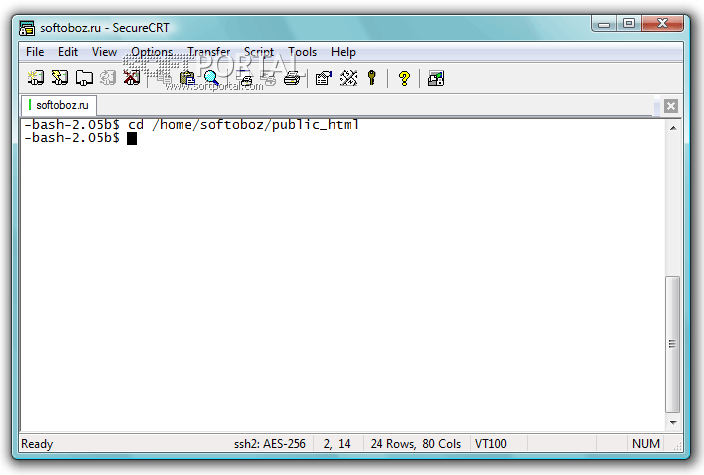Click 'VT100' emulation status entry
704x475 pixels.
click(x=490, y=444)
